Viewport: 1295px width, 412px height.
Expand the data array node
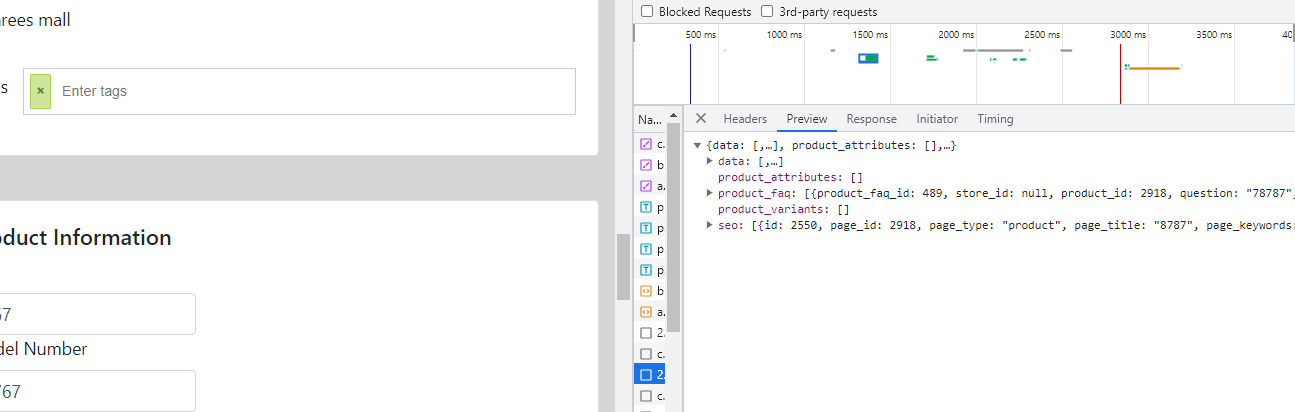point(710,161)
